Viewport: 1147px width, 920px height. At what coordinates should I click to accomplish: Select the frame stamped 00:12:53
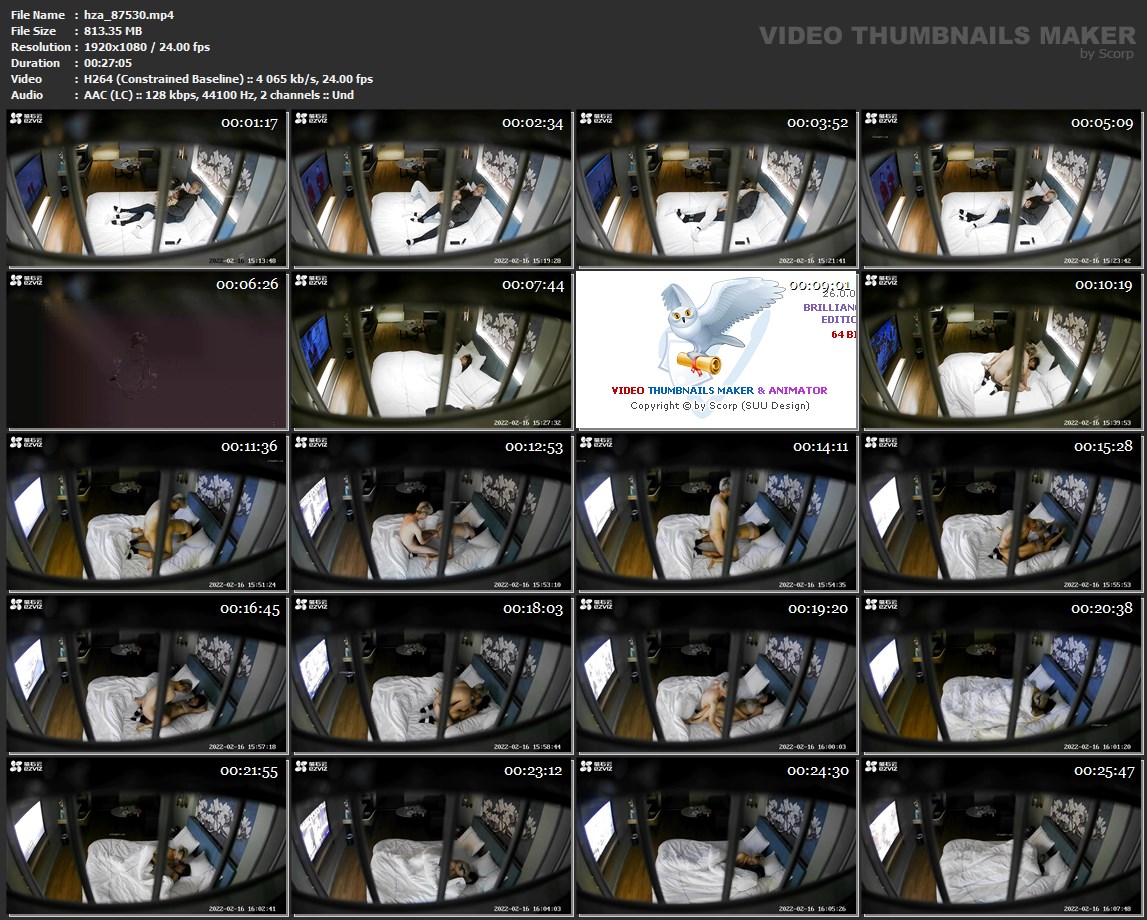pyautogui.click(x=432, y=513)
